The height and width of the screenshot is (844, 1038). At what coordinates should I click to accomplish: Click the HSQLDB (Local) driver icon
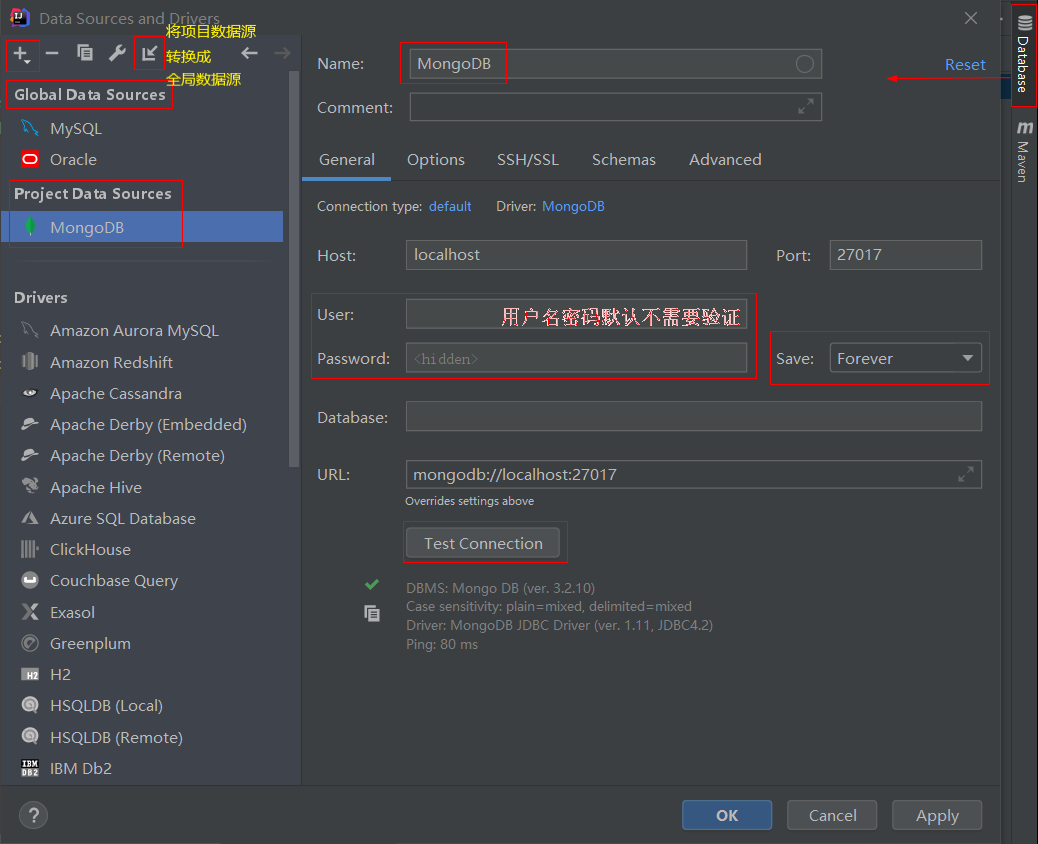(30, 705)
